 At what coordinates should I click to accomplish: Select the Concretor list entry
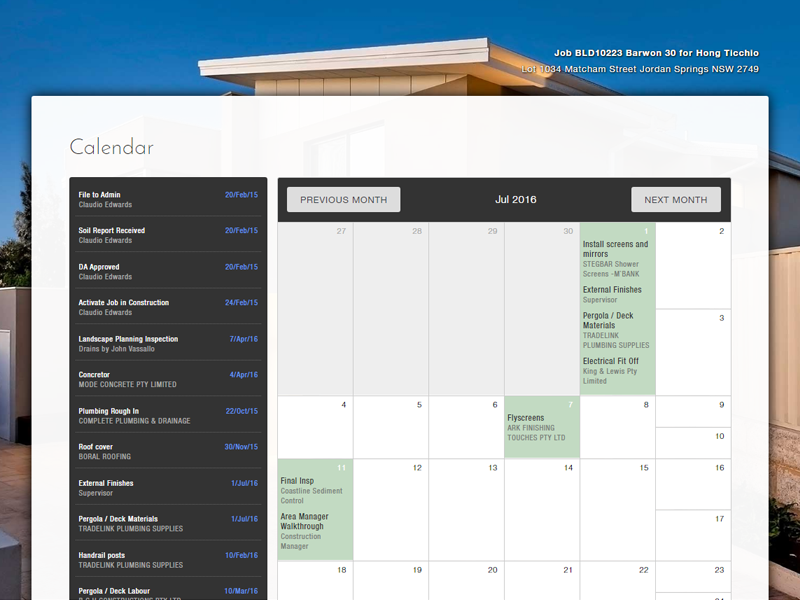pos(168,380)
